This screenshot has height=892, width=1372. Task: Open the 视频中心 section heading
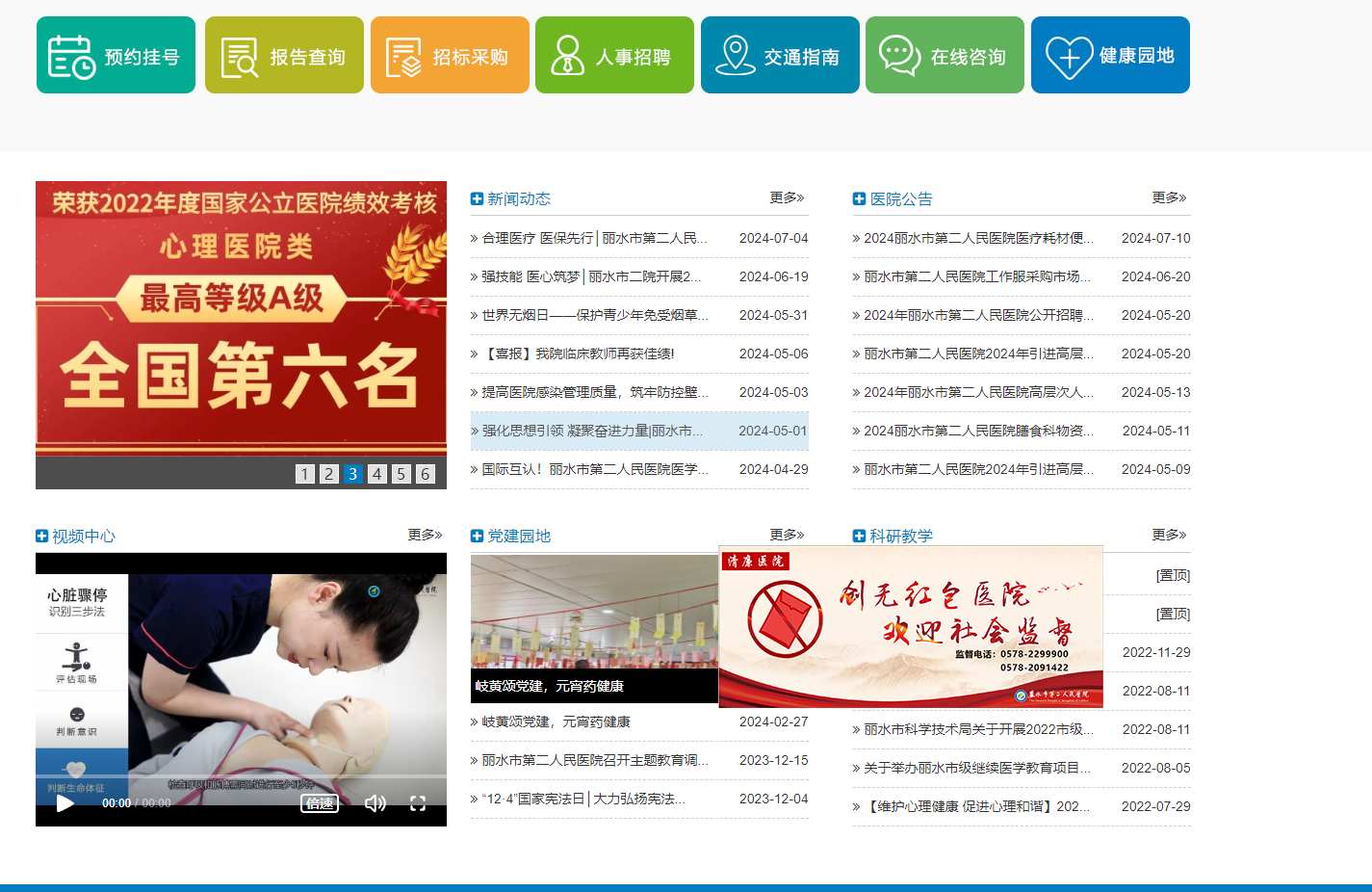(84, 536)
